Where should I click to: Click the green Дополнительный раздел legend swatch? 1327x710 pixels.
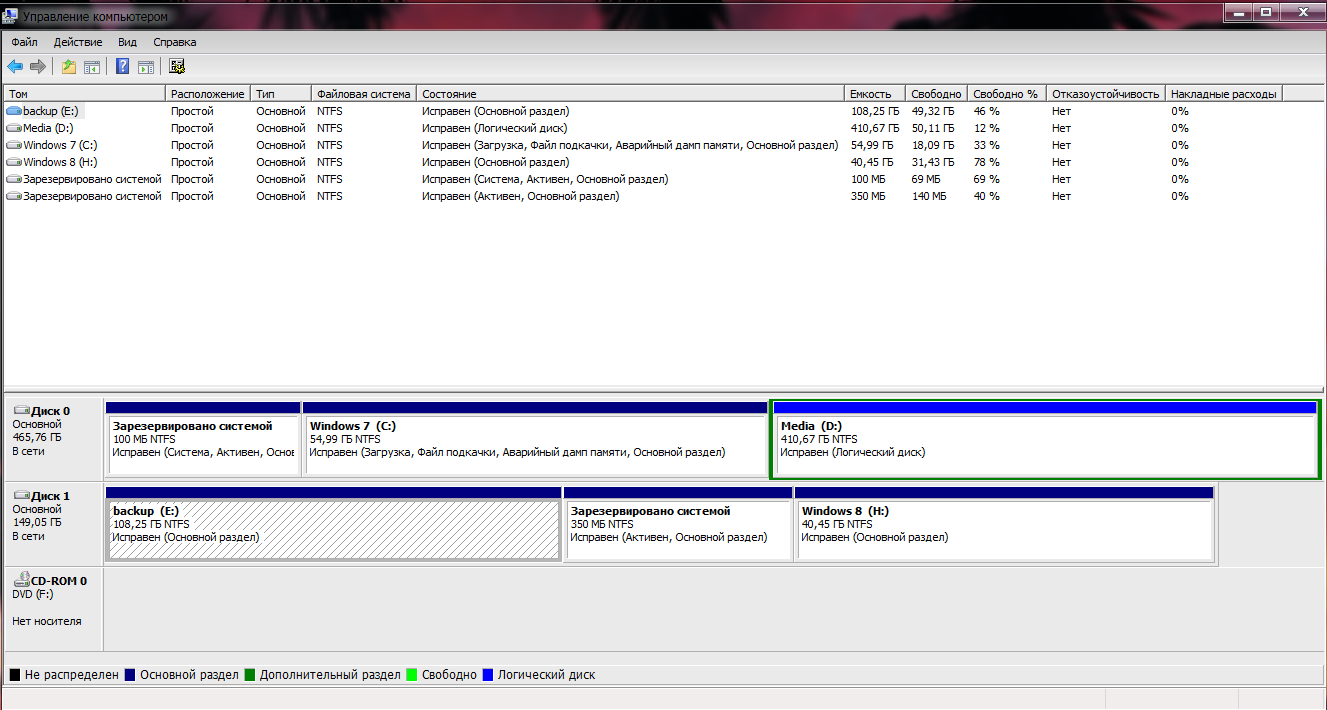[250, 675]
